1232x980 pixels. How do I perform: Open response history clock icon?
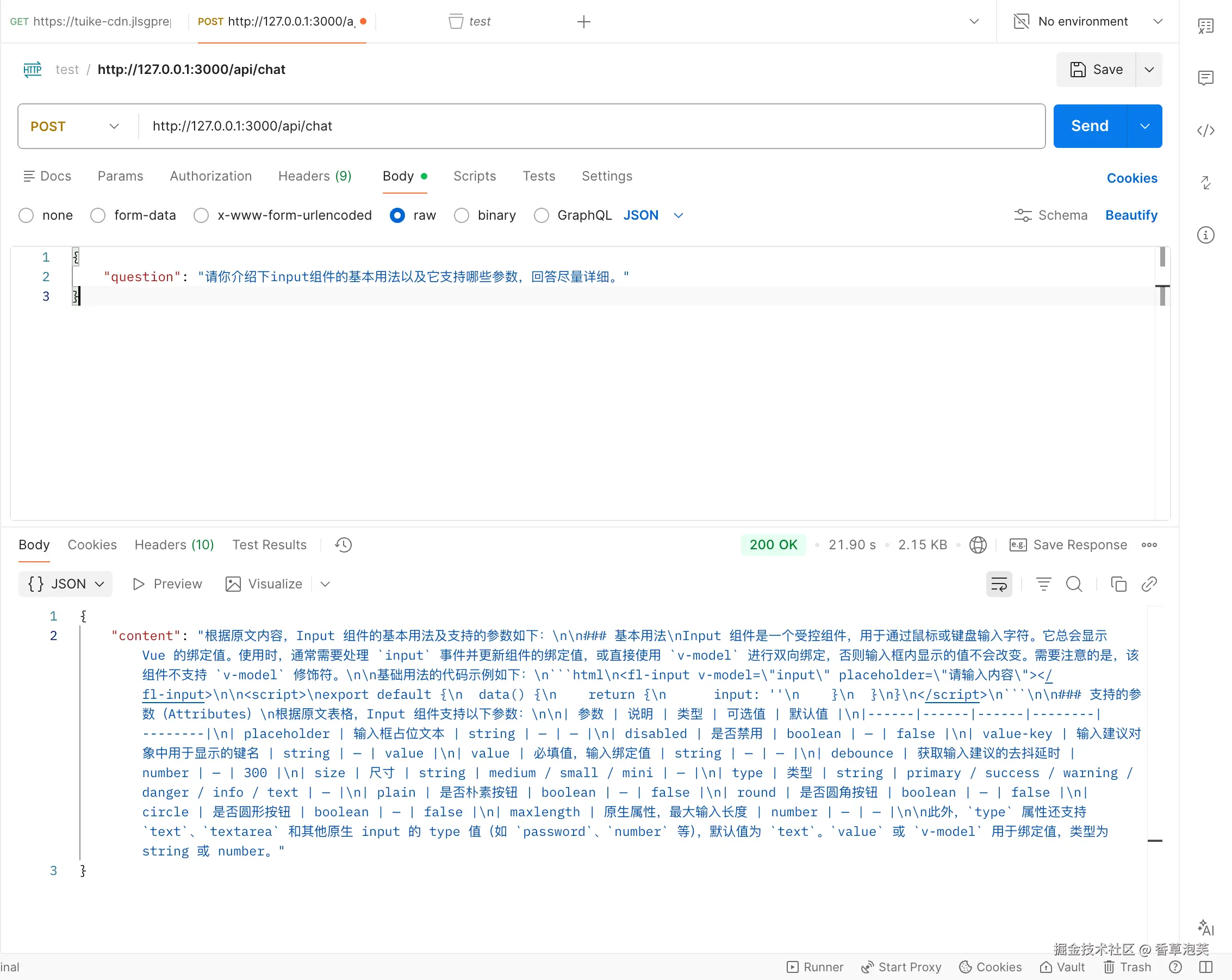(x=344, y=544)
